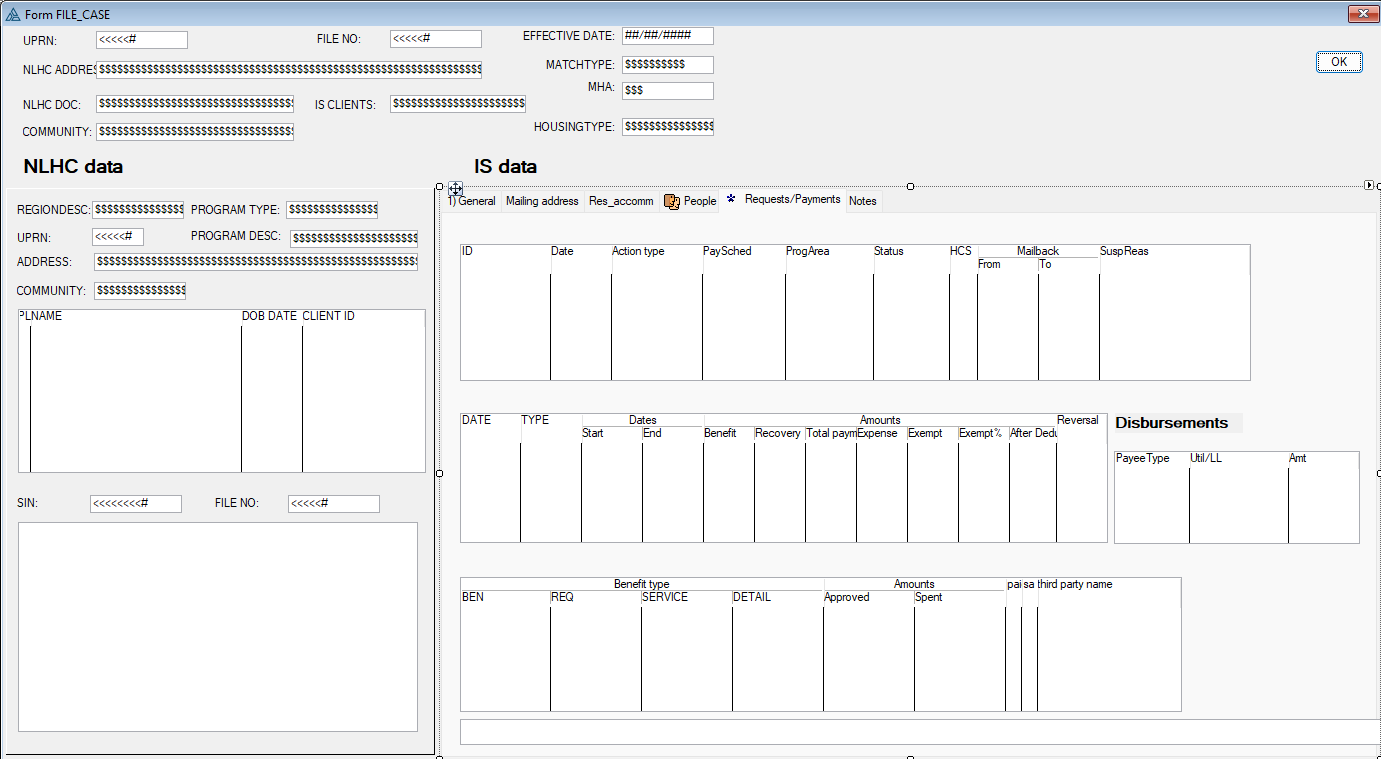This screenshot has height=759, width=1381.
Task: Switch to the 1) General tab
Action: [x=471, y=201]
